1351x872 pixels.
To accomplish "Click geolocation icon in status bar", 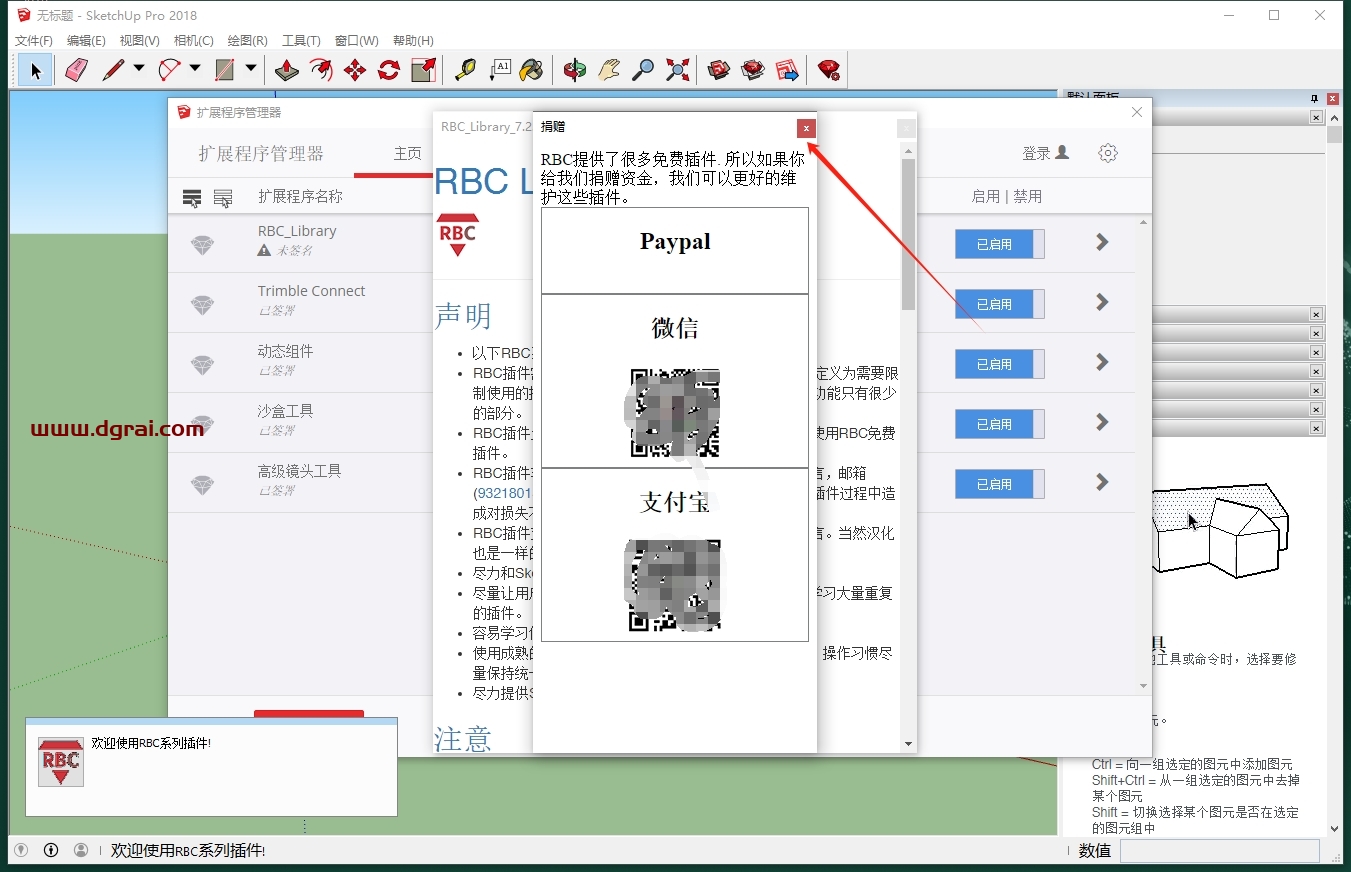I will point(20,850).
